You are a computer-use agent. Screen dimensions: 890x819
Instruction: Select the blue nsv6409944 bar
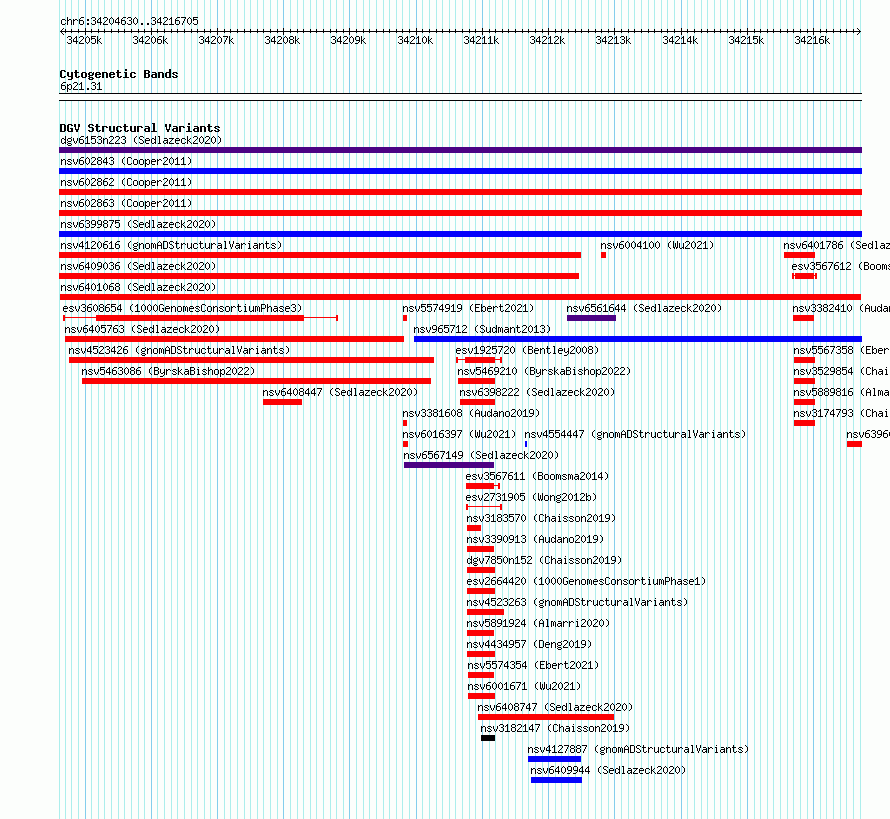coord(556,780)
